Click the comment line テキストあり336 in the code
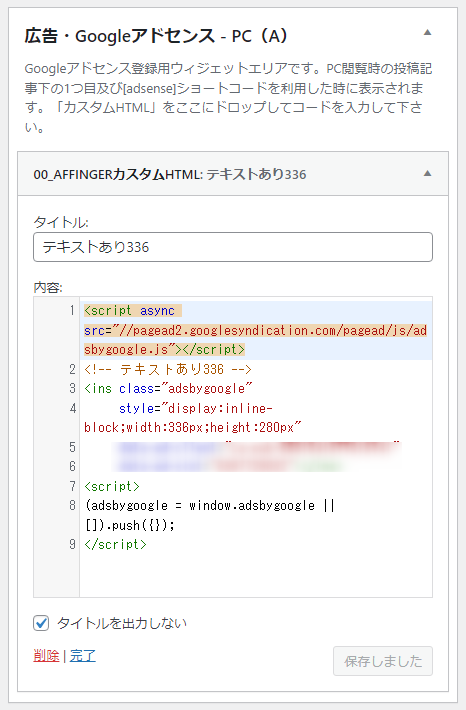 click(168, 369)
